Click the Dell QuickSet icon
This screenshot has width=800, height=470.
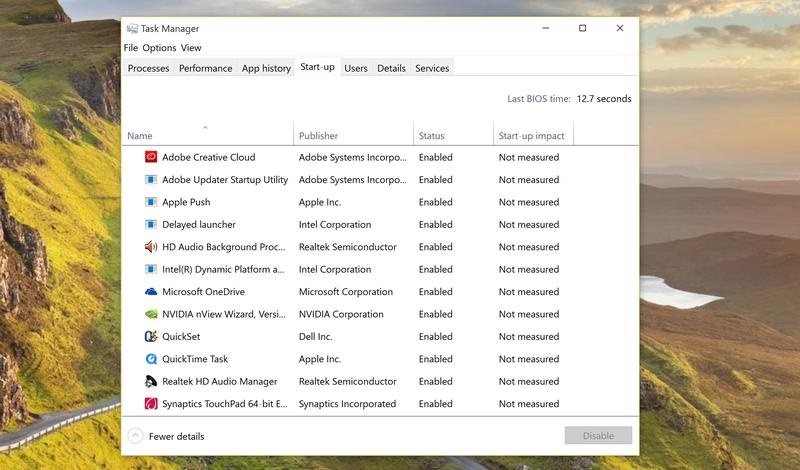tap(151, 336)
